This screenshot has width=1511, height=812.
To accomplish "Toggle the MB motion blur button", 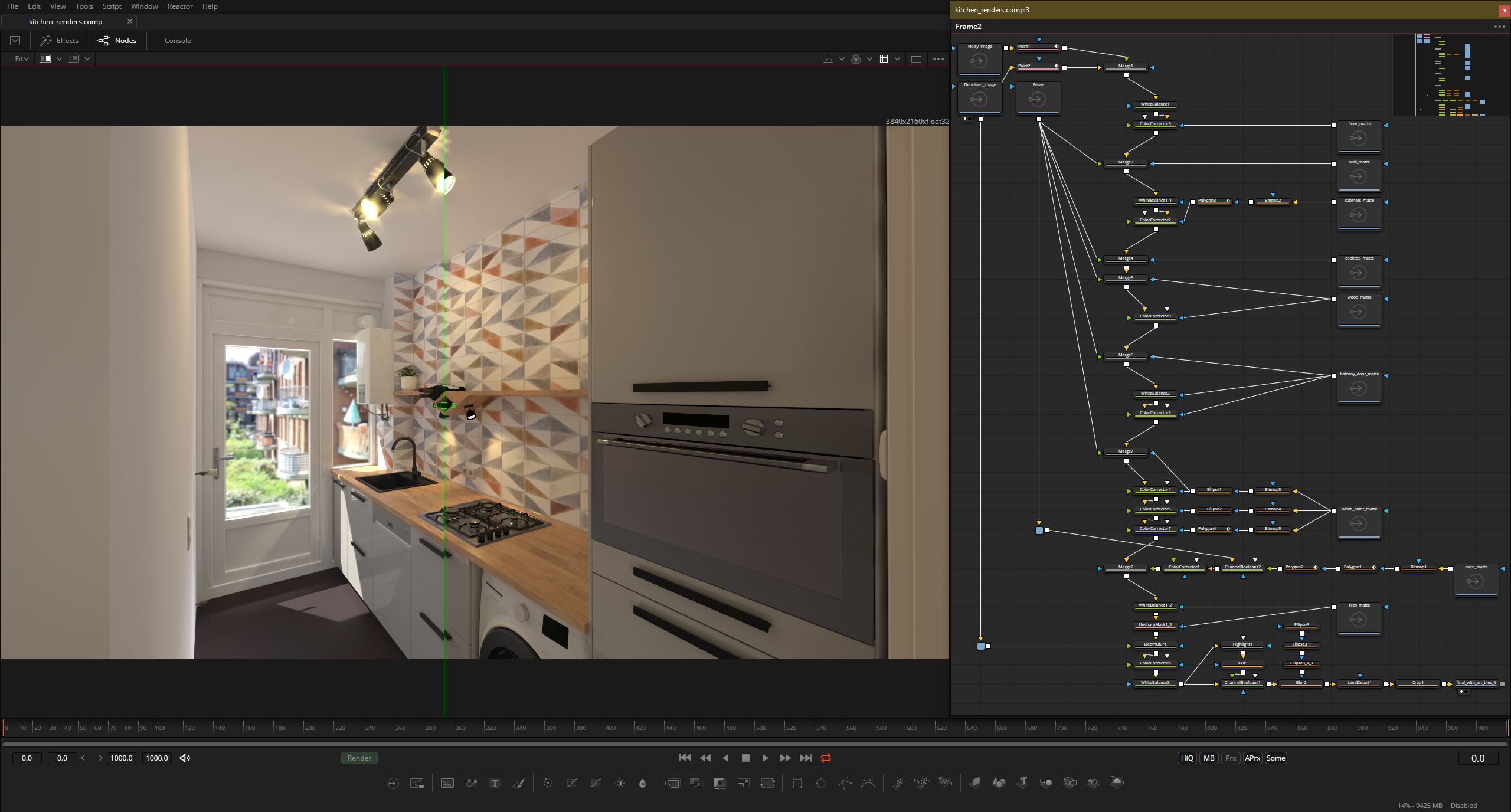I will (x=1209, y=758).
